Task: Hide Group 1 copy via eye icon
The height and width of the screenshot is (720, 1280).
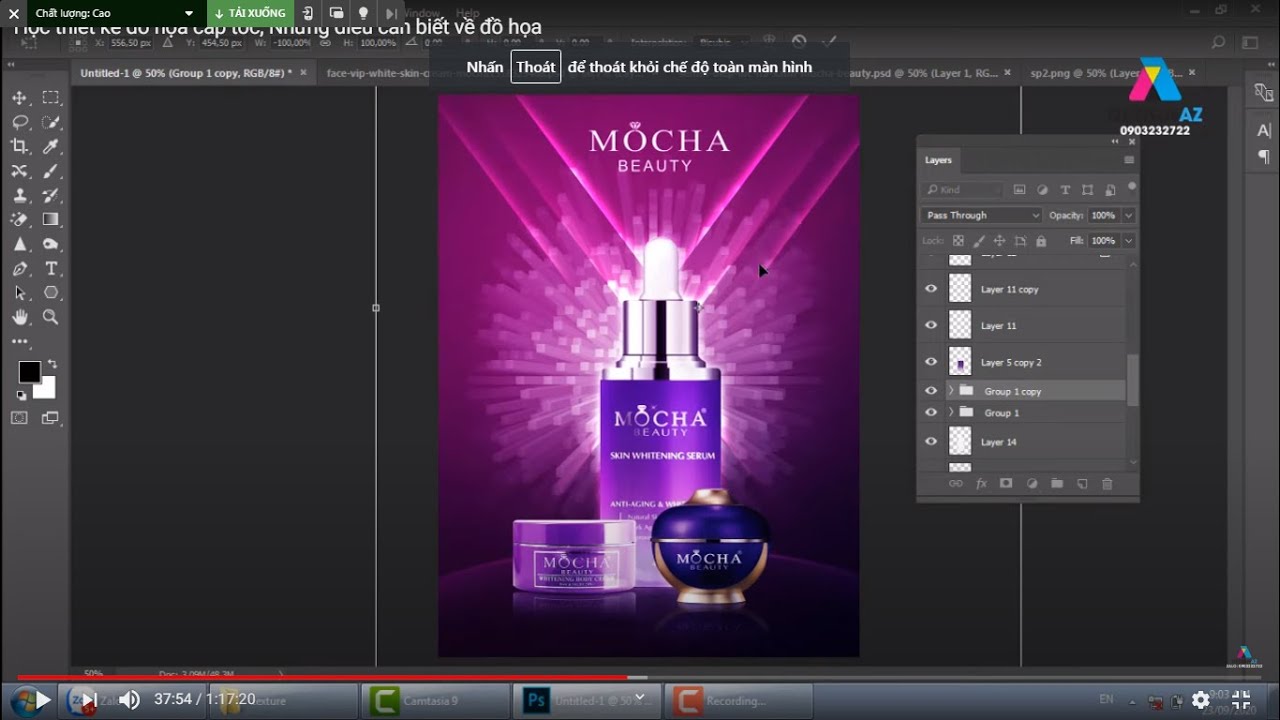Action: click(x=931, y=391)
